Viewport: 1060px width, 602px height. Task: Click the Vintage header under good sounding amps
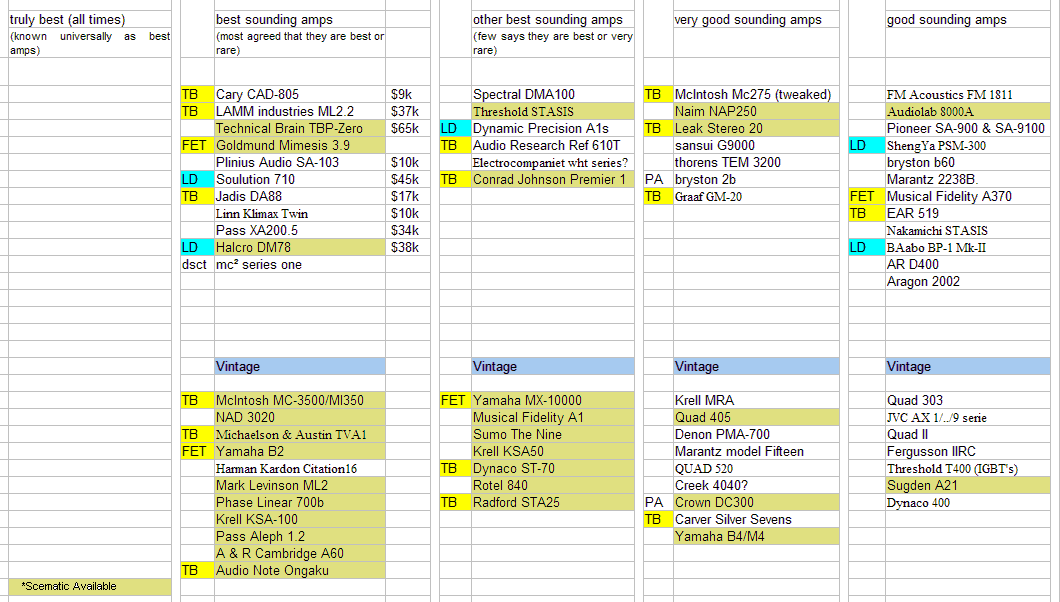(x=968, y=366)
